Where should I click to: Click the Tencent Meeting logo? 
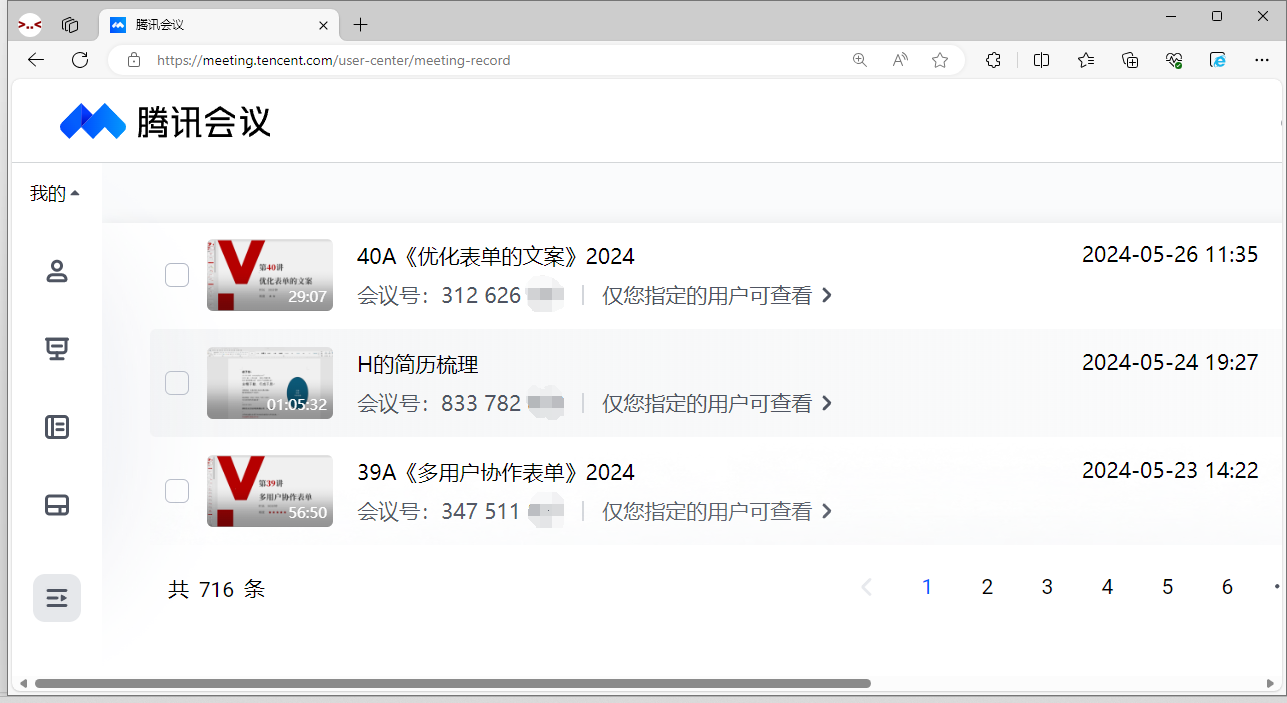coord(165,121)
